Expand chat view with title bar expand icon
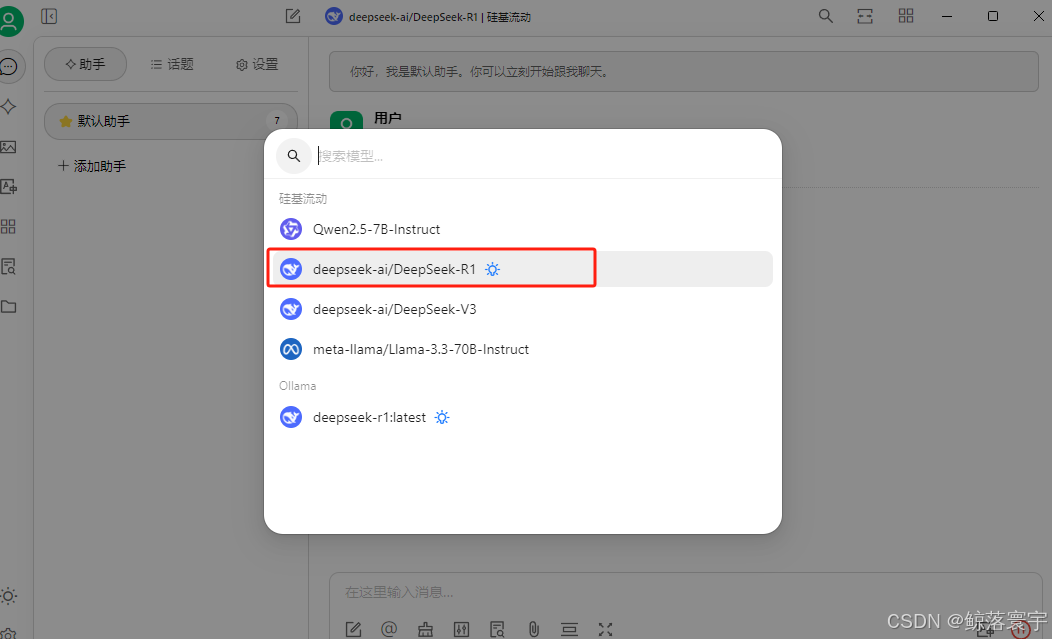This screenshot has width=1052, height=639. pos(864,16)
